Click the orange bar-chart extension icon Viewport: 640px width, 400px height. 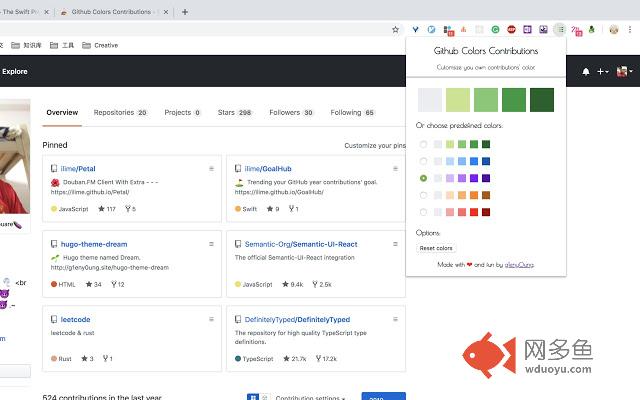(x=463, y=29)
